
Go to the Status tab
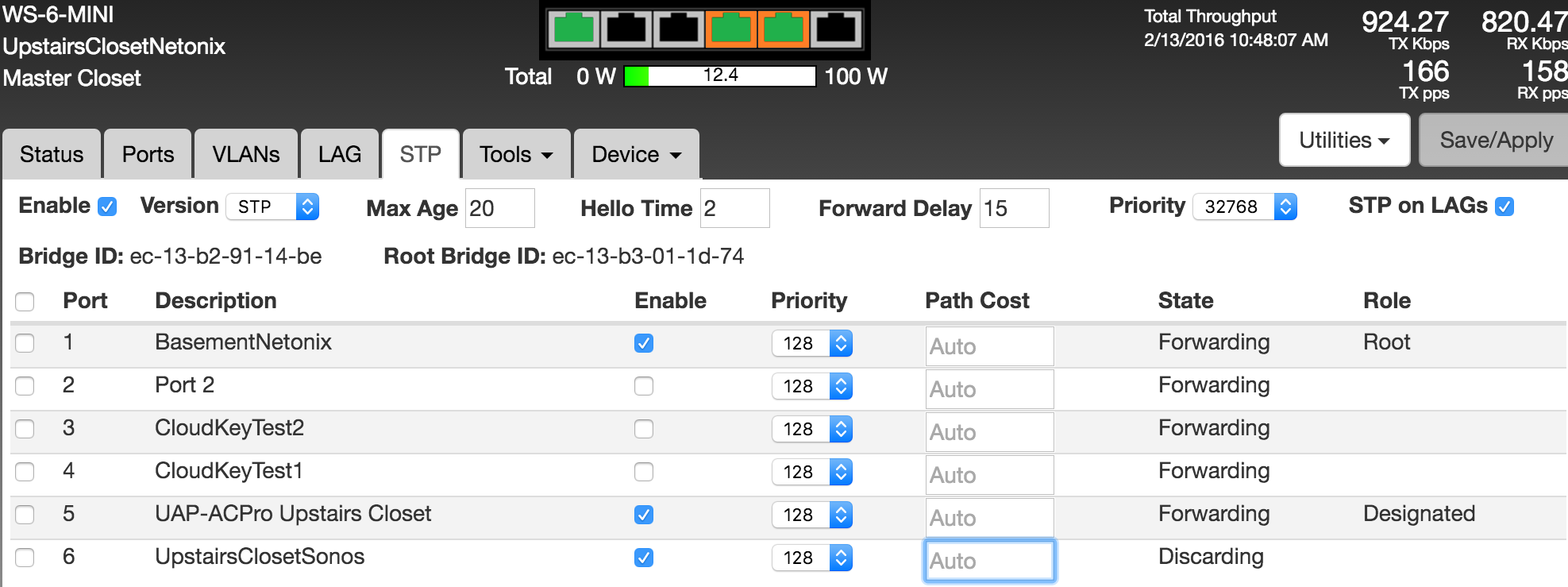[52, 154]
